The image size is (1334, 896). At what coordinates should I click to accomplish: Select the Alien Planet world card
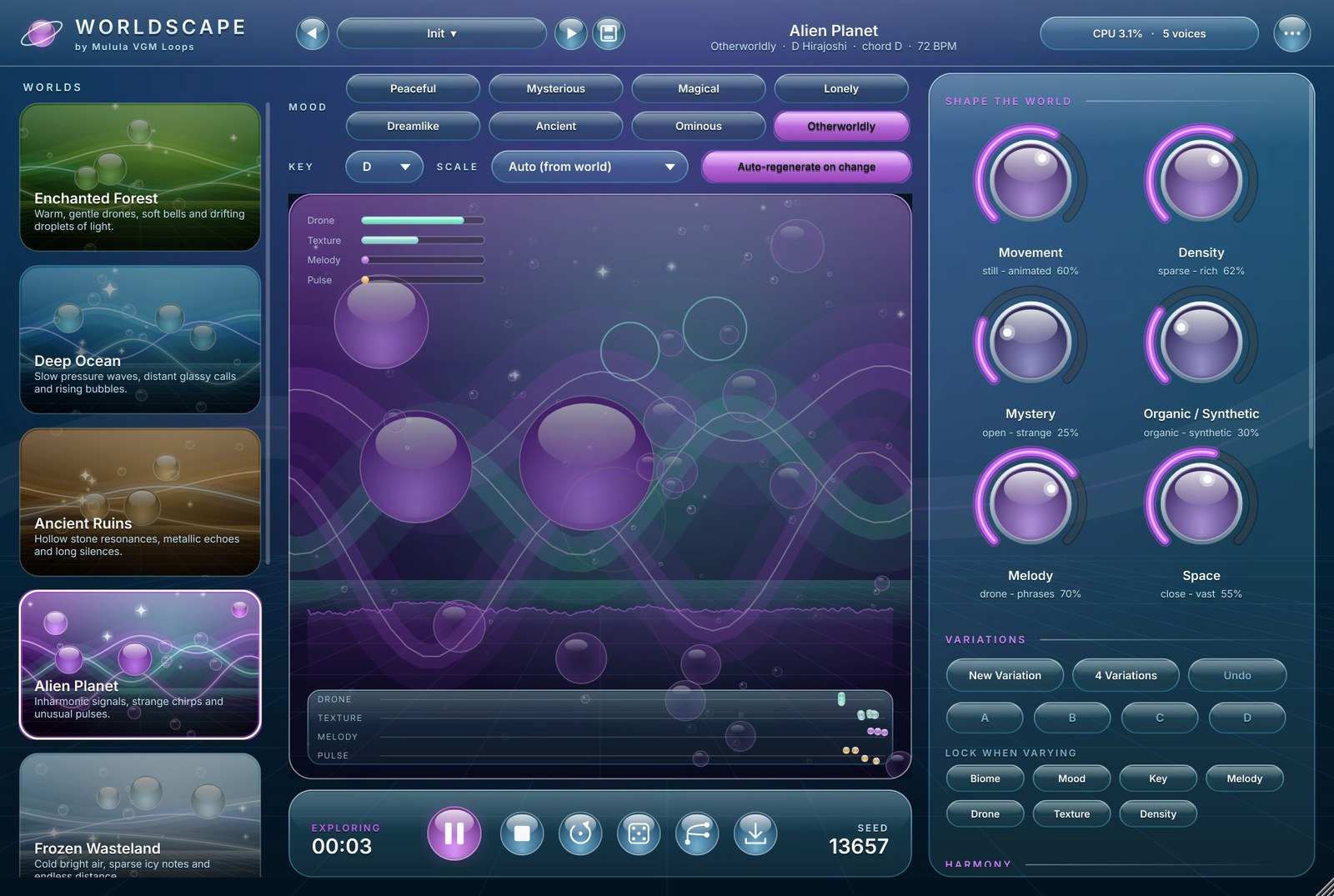coord(140,664)
